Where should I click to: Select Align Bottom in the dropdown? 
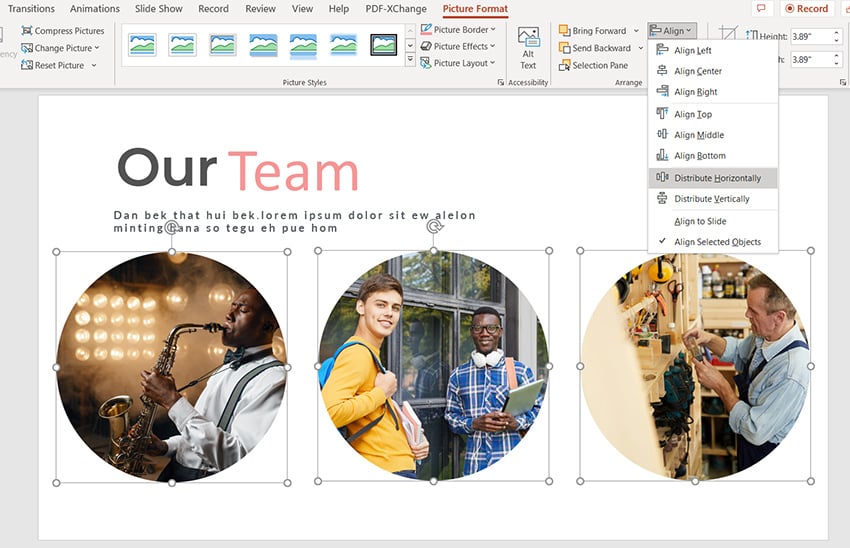pyautogui.click(x=699, y=156)
